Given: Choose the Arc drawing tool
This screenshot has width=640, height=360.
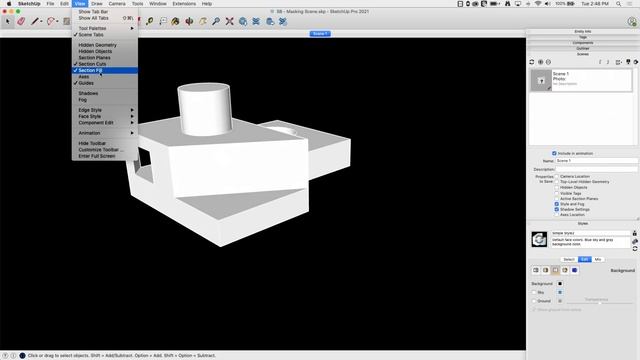Looking at the screenshot, I should point(51,21).
